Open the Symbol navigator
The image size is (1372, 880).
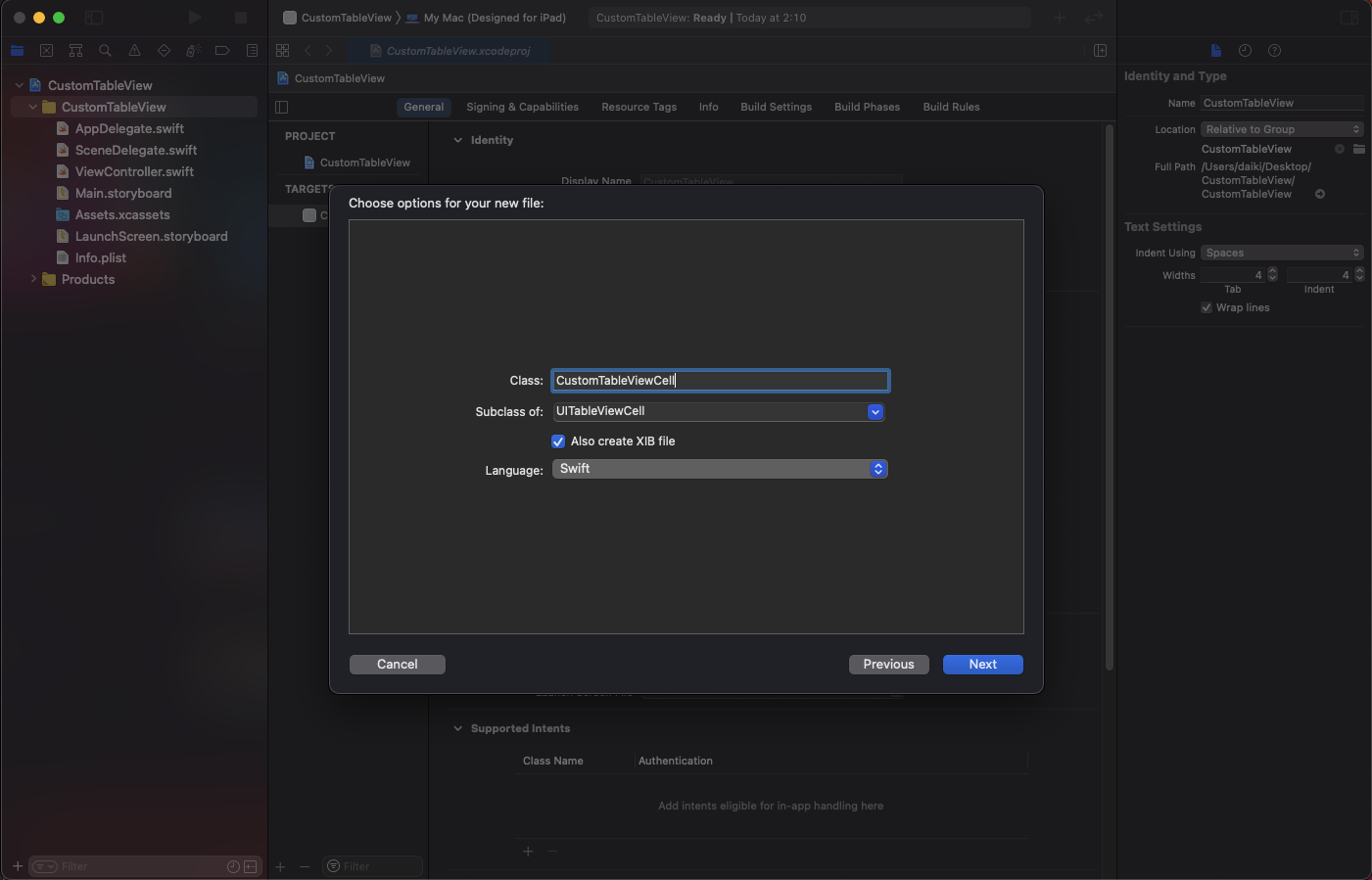pos(75,51)
